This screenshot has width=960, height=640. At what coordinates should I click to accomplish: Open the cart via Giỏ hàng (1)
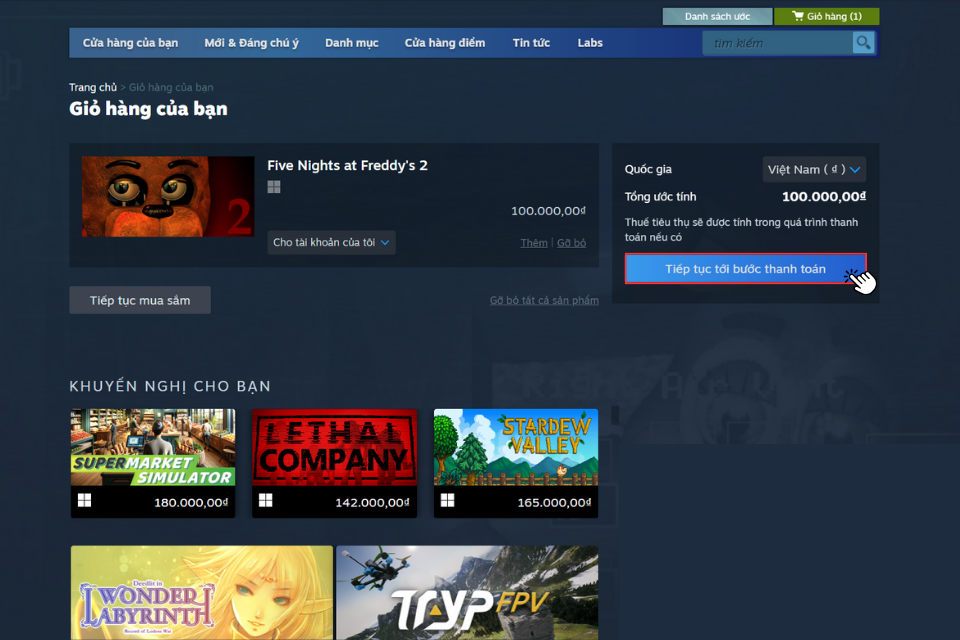[827, 17]
